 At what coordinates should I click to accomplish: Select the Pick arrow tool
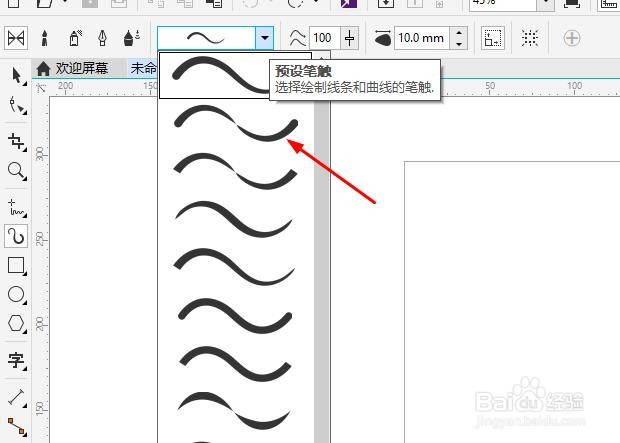coord(16,75)
